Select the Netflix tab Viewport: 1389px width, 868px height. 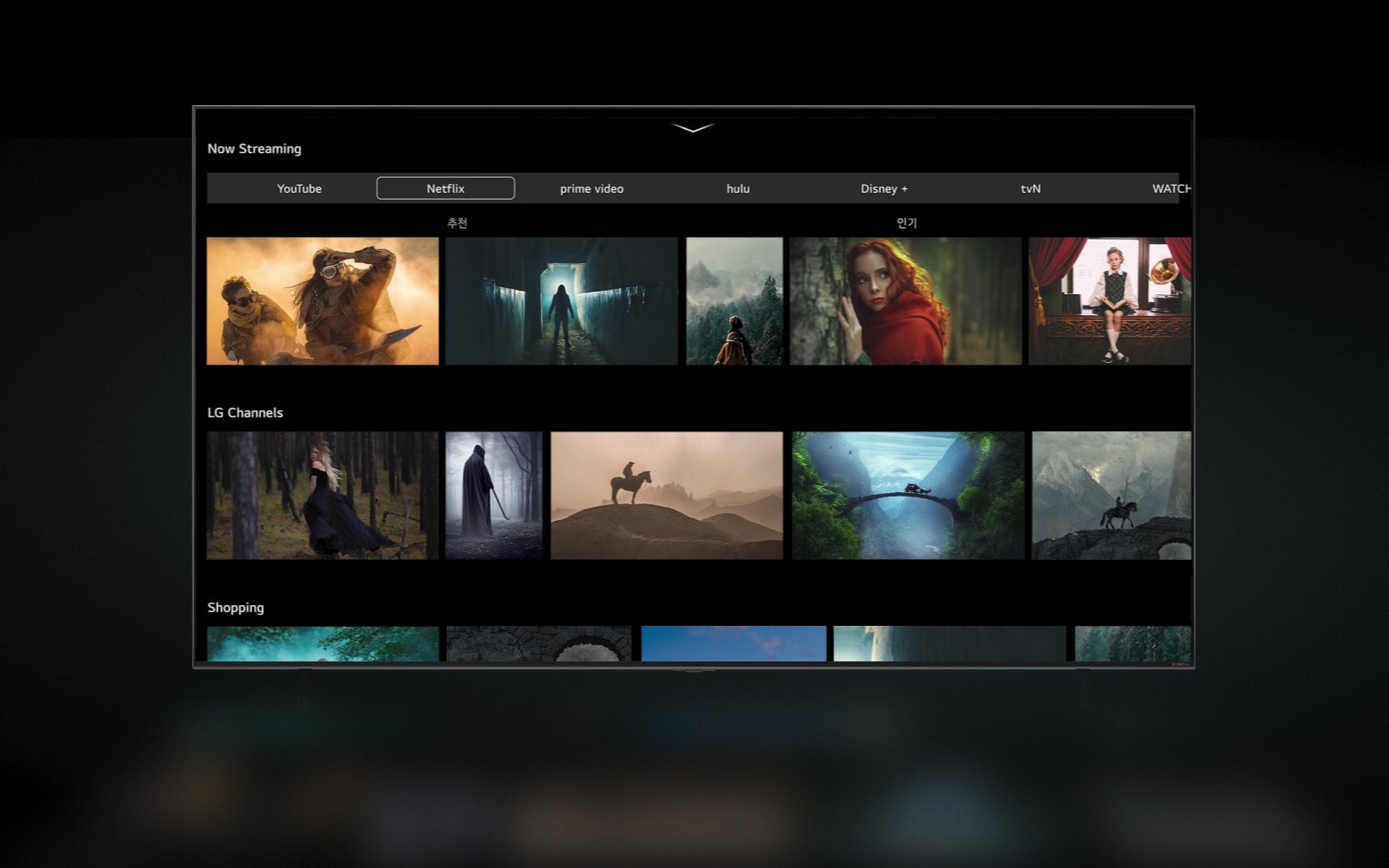444,187
